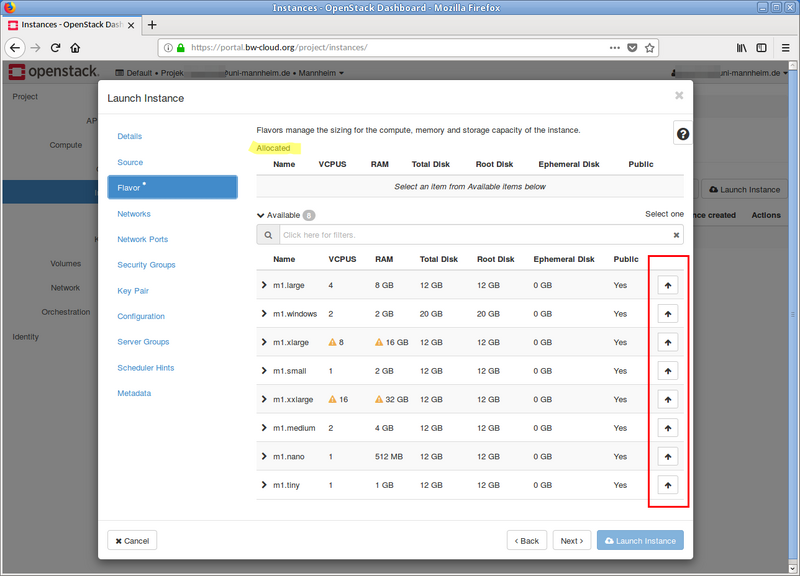Allocate the m1.nano flavor using its arrow icon
Viewport: 800px width, 576px height.
(x=667, y=456)
